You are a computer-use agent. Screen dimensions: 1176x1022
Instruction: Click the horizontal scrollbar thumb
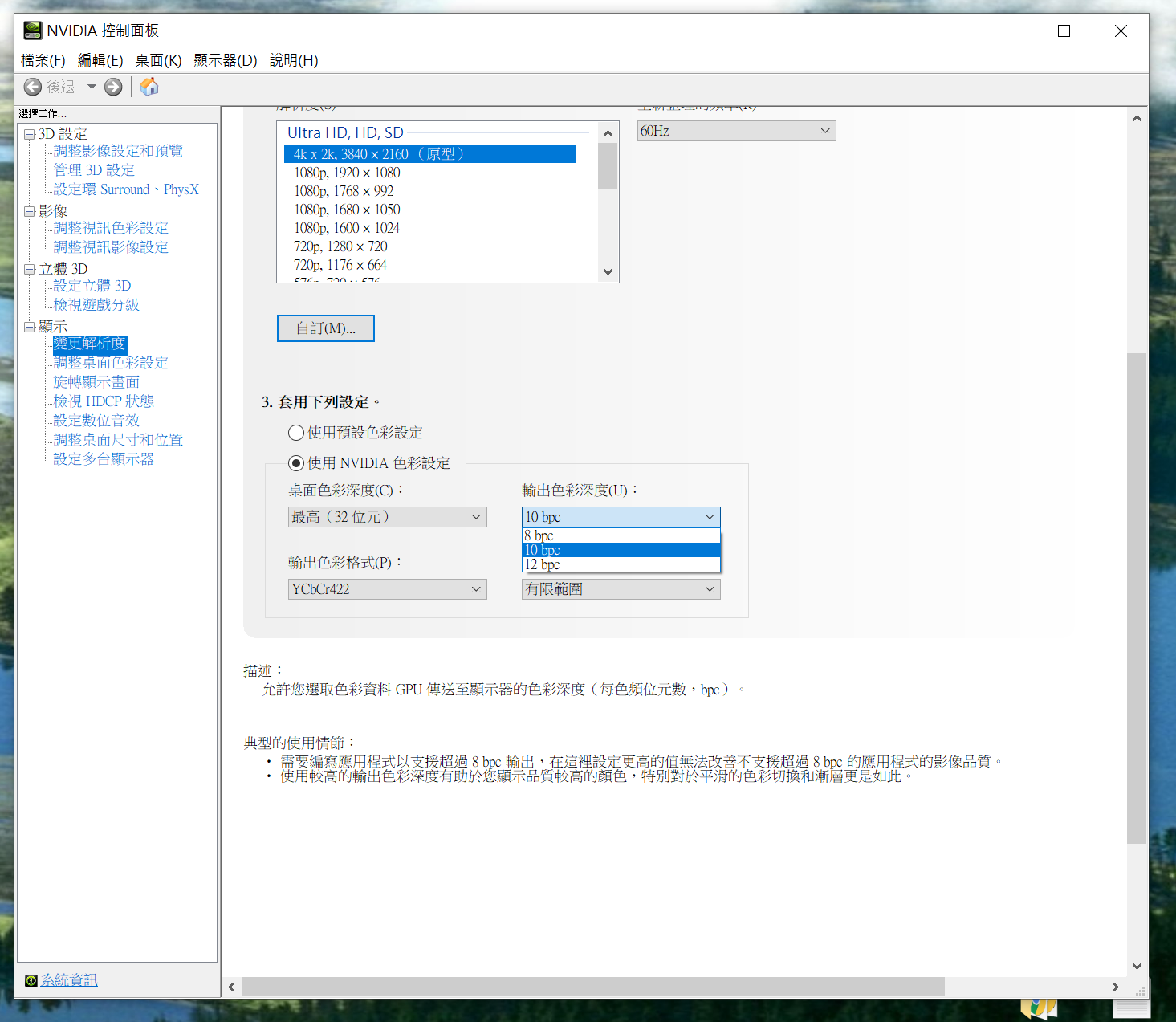593,987
